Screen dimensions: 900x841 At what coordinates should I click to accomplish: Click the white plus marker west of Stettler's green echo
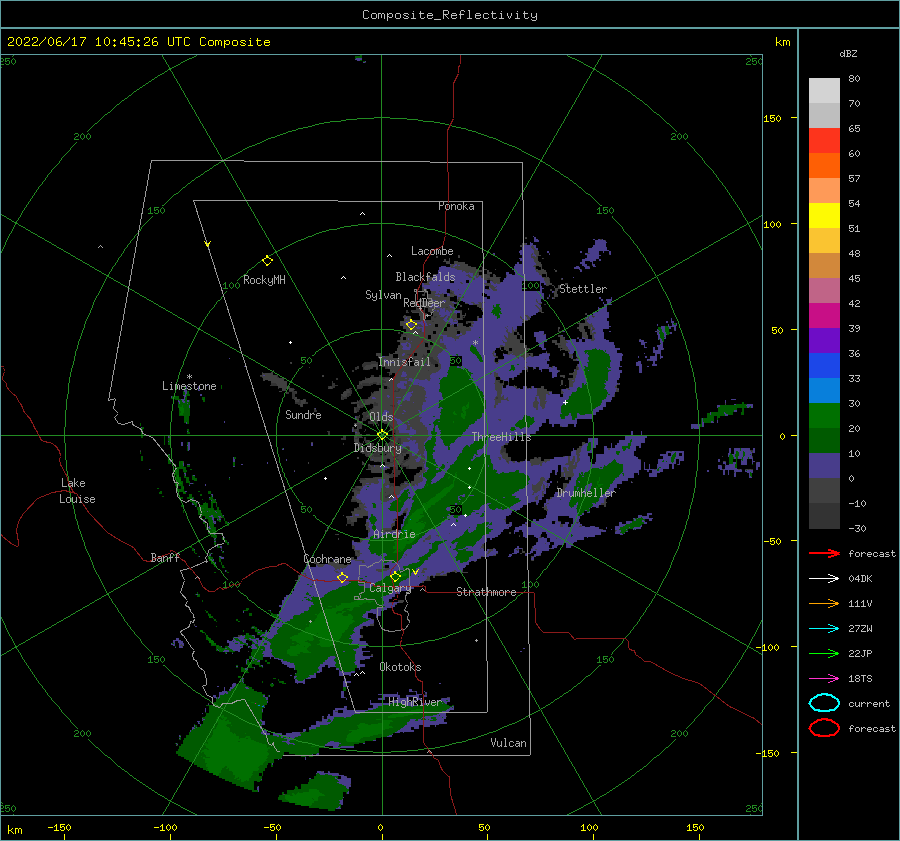coord(565,402)
